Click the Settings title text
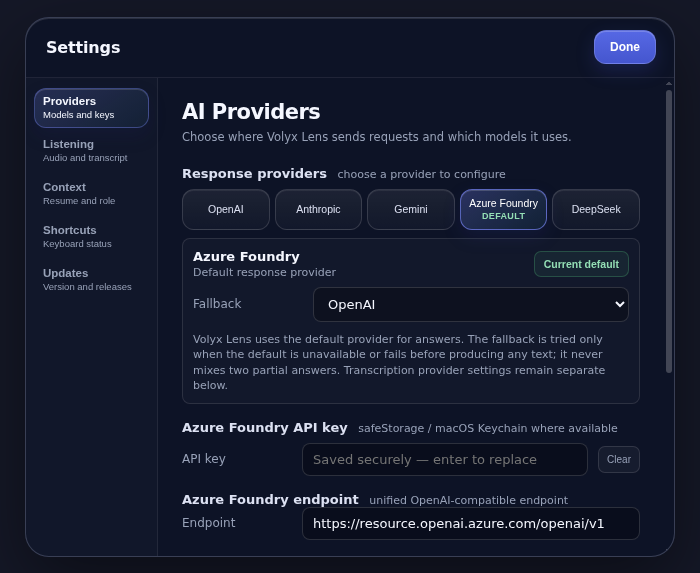700x573 pixels. click(x=83, y=47)
